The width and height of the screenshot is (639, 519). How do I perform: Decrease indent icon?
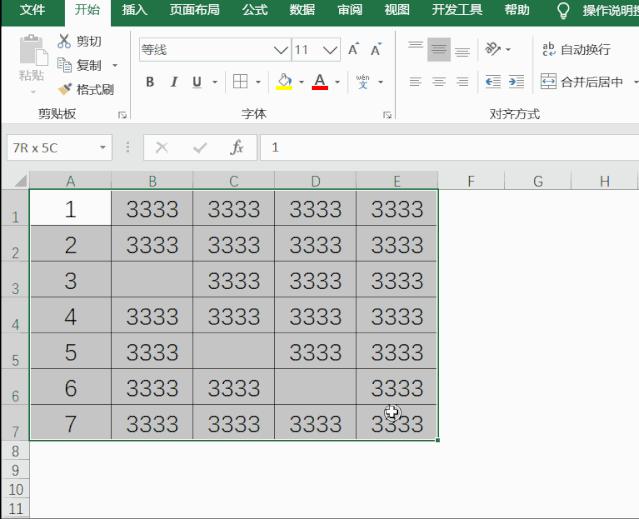tap(493, 82)
